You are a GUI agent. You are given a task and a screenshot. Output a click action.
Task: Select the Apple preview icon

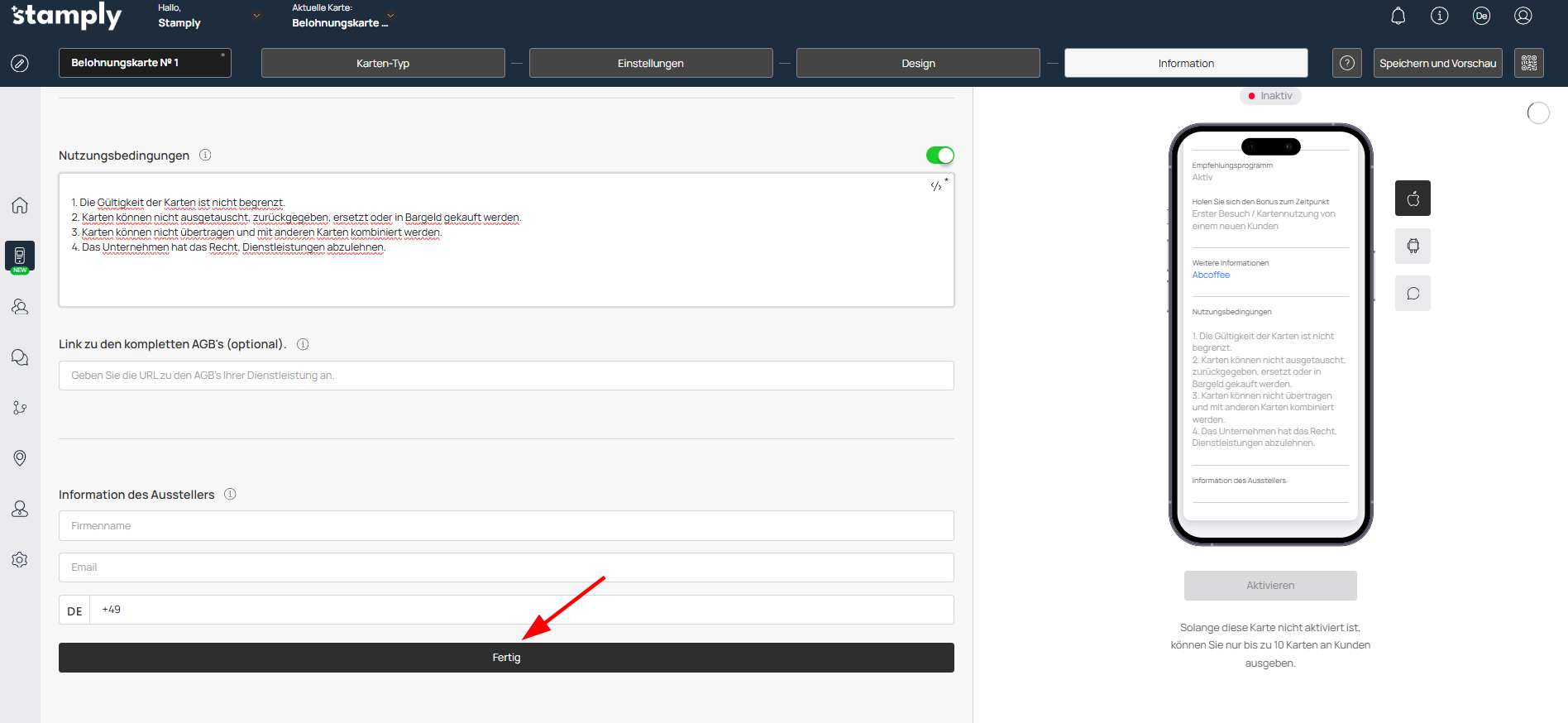pyautogui.click(x=1413, y=199)
